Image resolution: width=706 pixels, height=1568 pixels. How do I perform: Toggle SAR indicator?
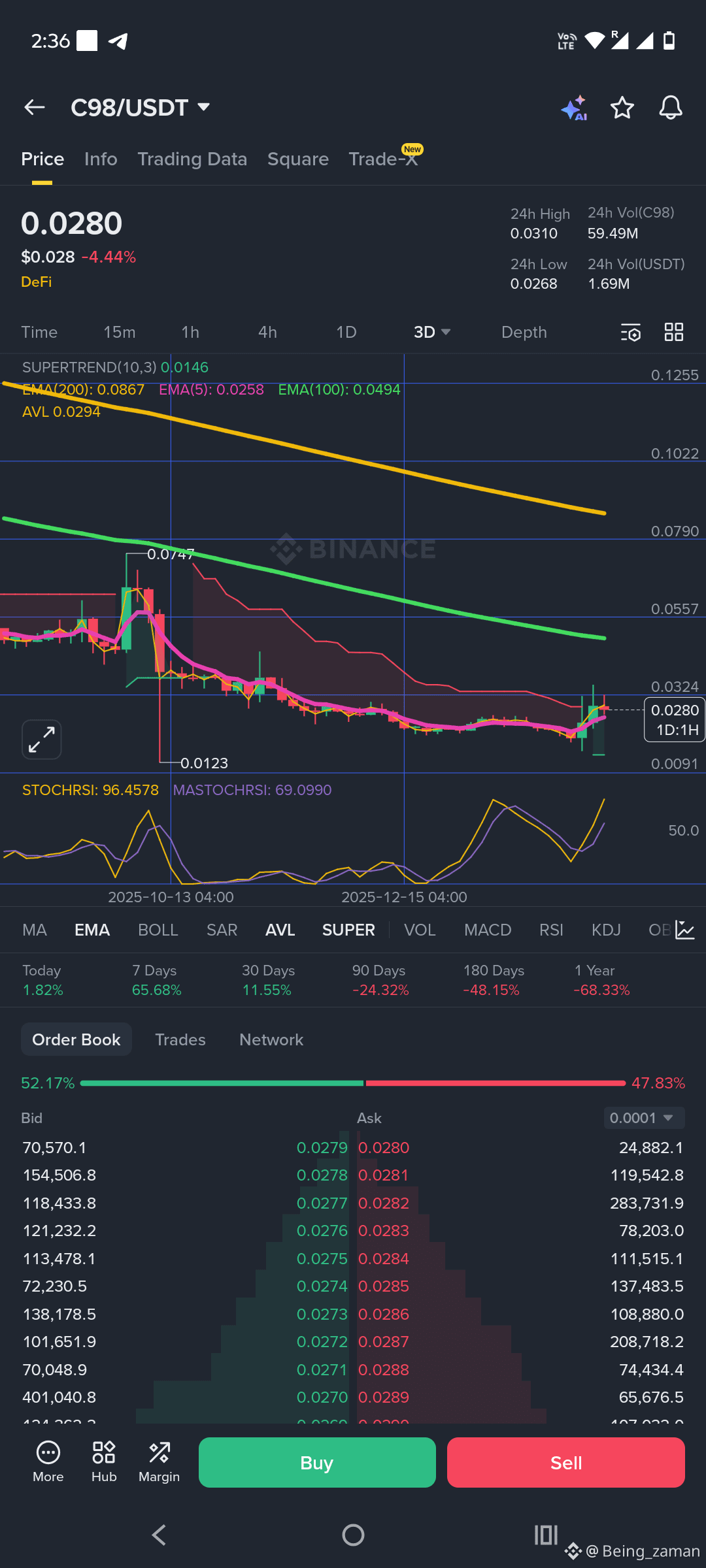[x=222, y=930]
